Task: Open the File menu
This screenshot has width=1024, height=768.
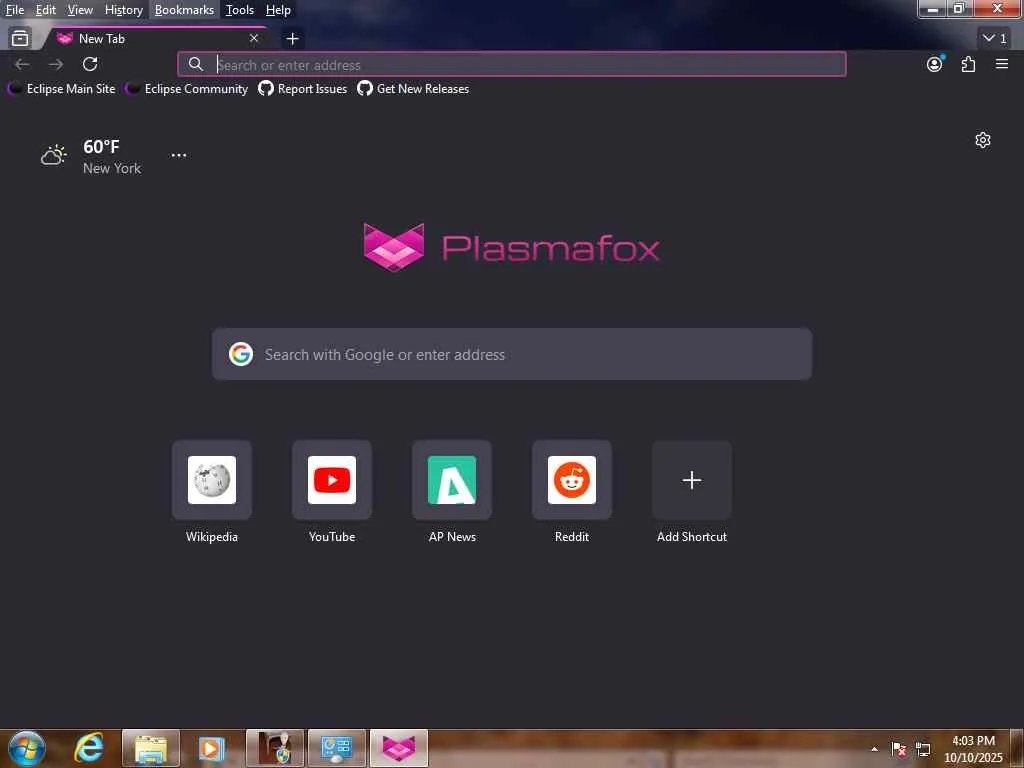Action: point(14,10)
